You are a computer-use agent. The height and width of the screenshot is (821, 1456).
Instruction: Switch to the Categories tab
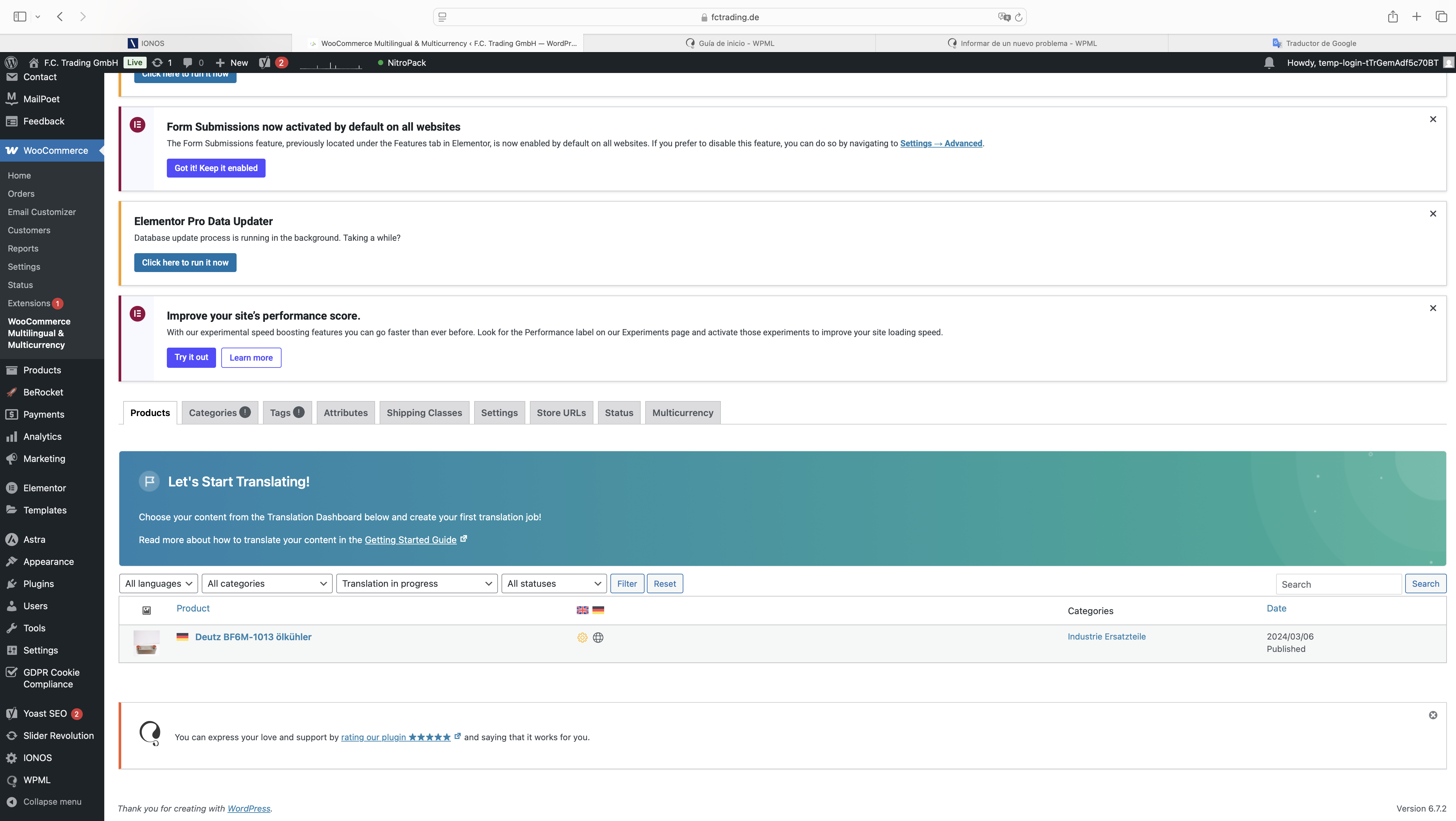coord(219,412)
